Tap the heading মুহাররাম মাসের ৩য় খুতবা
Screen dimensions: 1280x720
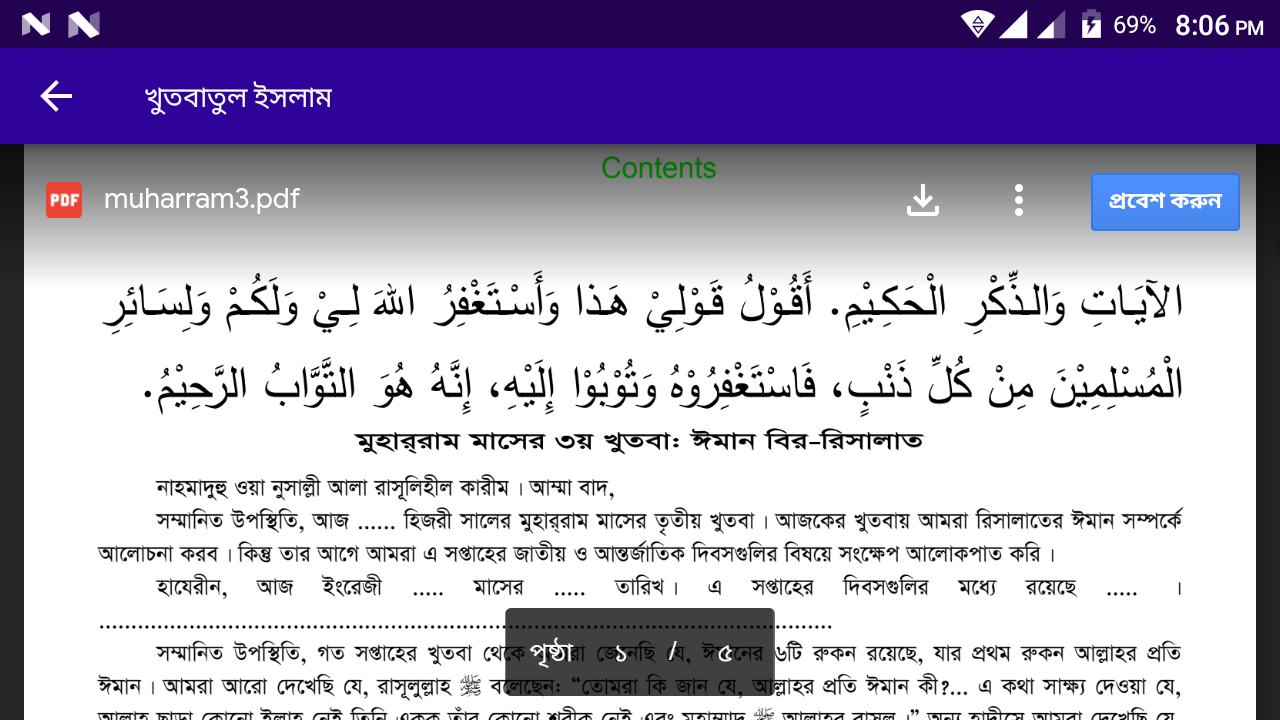pos(640,440)
